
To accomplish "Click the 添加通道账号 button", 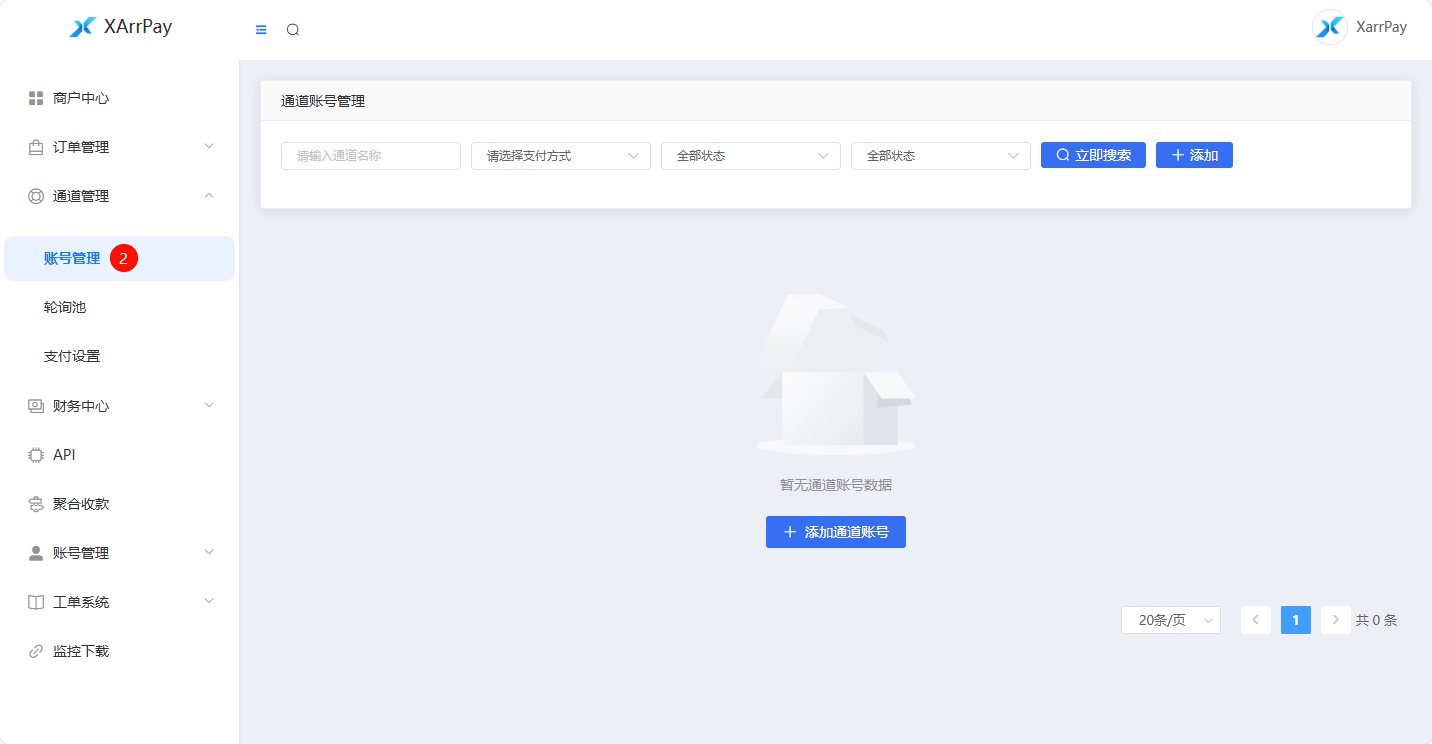I will 835,532.
